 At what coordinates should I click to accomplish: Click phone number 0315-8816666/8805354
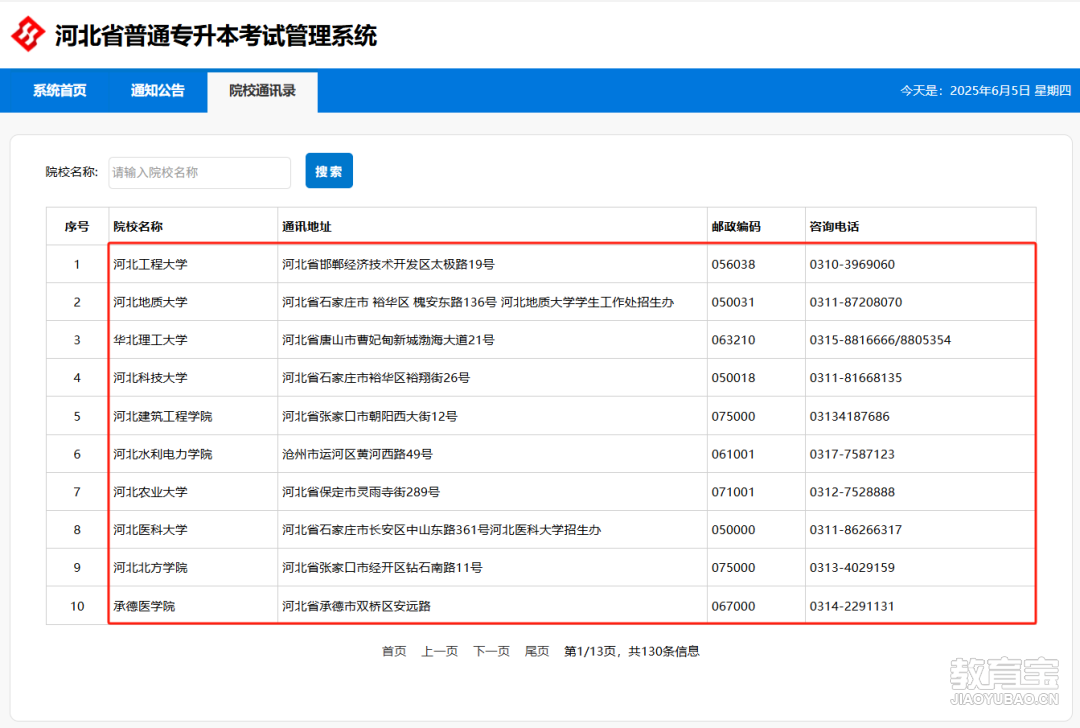(x=880, y=340)
